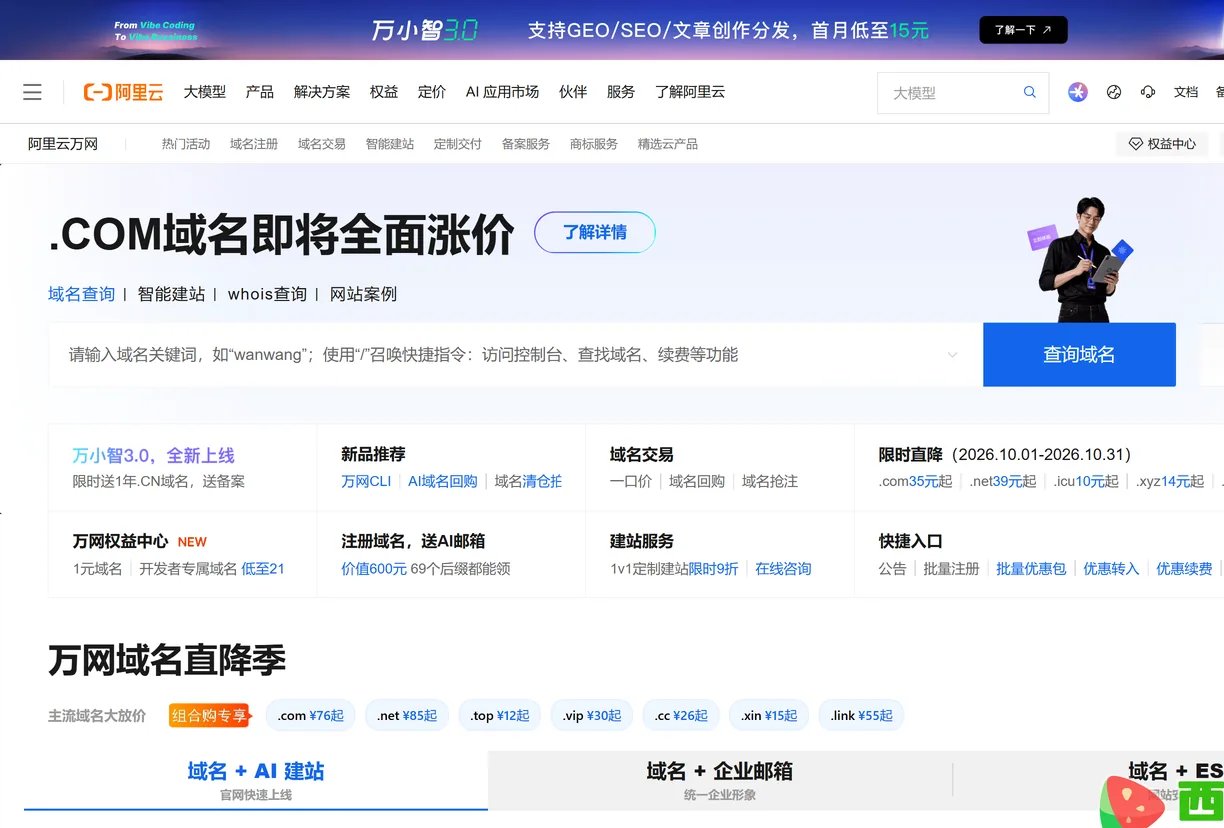Select the 智能建站 tab above search
This screenshot has height=828, width=1224.
point(172,294)
